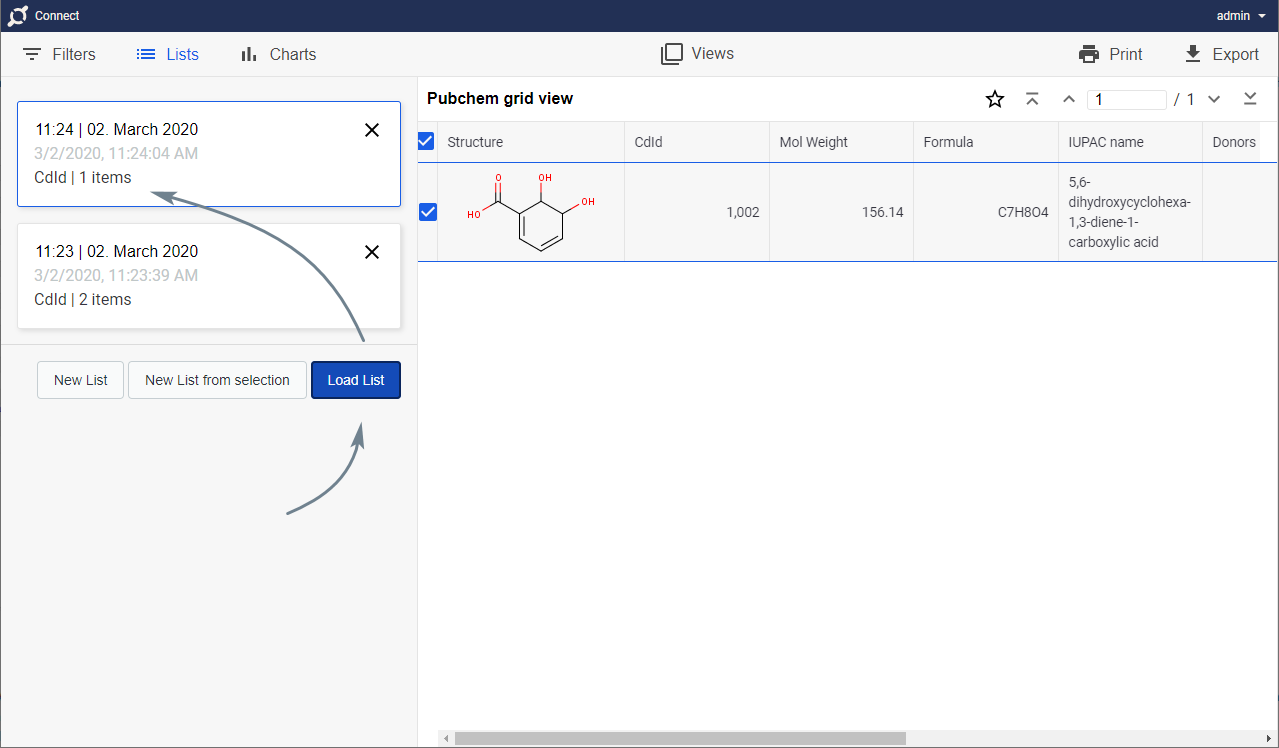Go to previous page chevron
This screenshot has width=1279, height=748.
pos(1069,99)
